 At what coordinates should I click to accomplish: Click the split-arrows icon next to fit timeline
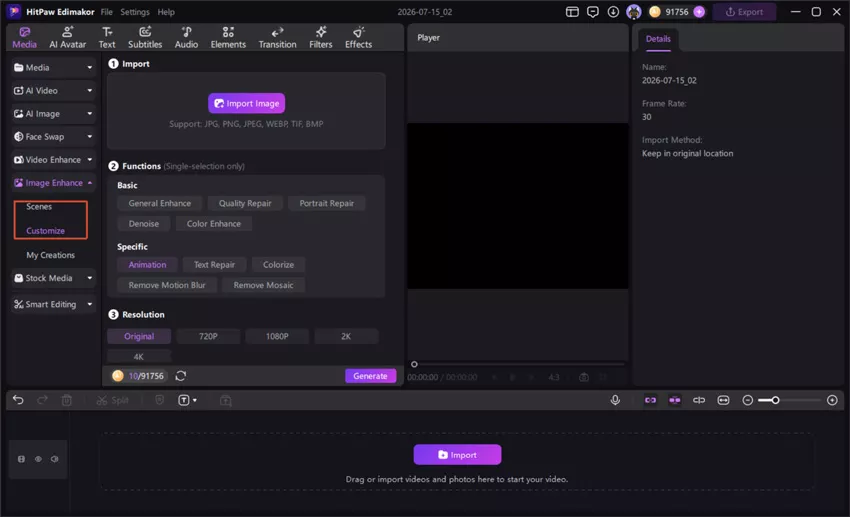click(699, 400)
